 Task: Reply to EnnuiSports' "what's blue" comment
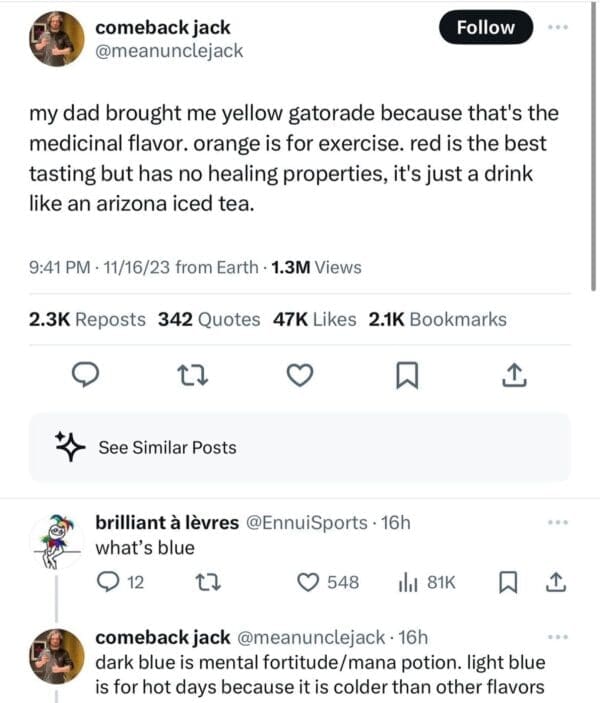coord(108,582)
